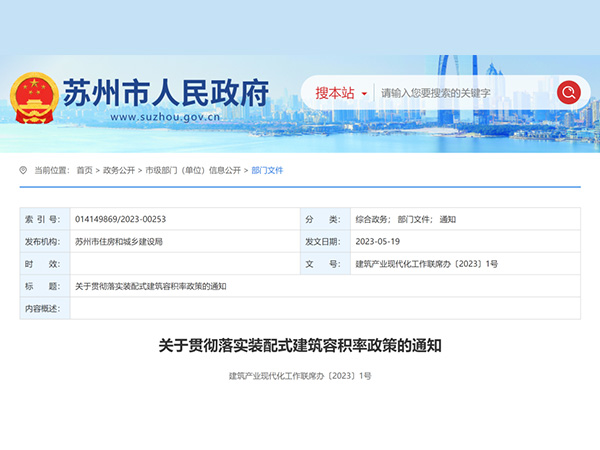Select title text in the 标题 table row
Screen dimensions: 600x450
click(x=151, y=286)
